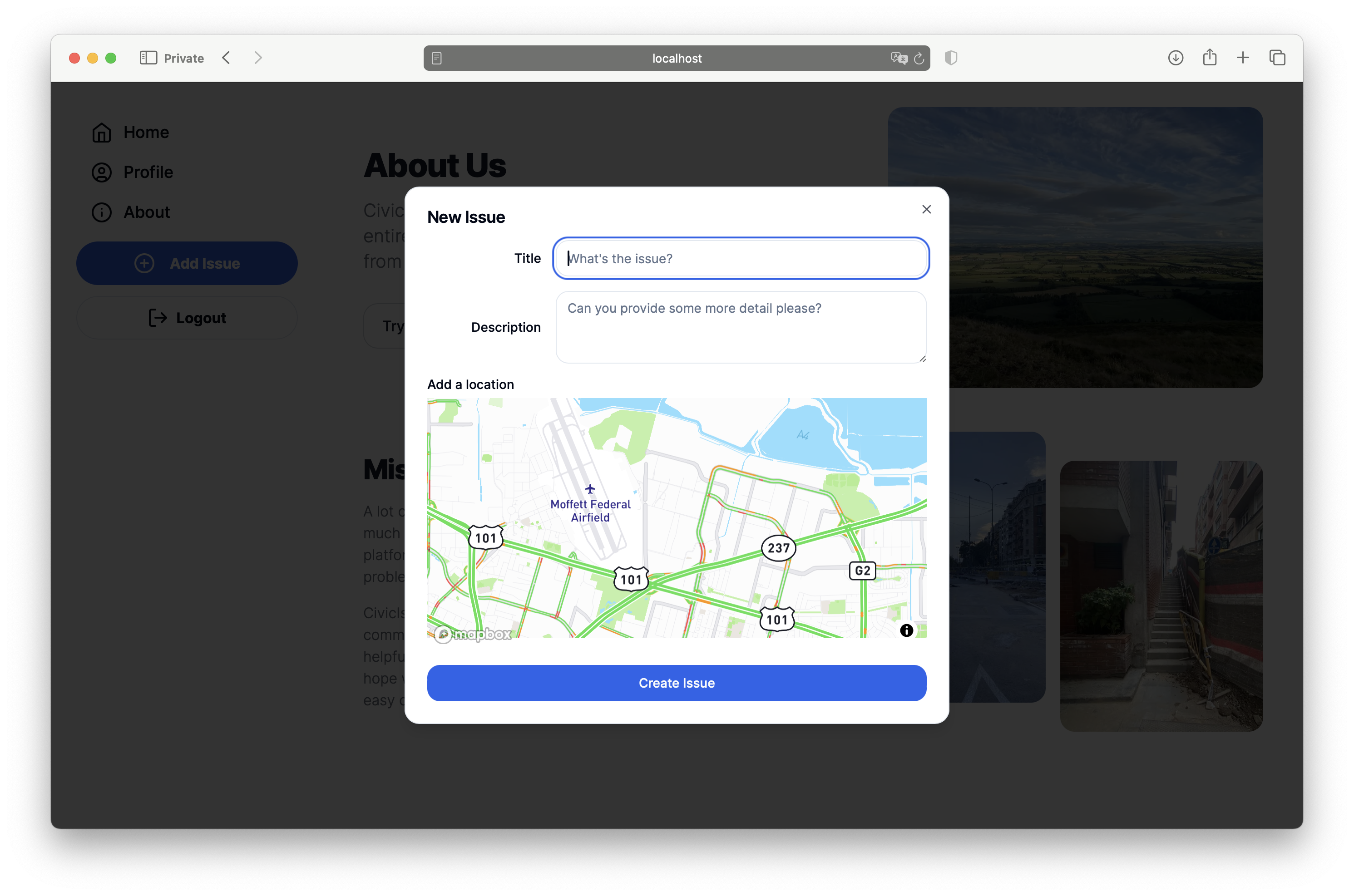Click the page reload icon
Image resolution: width=1354 pixels, height=896 pixels.
919,58
